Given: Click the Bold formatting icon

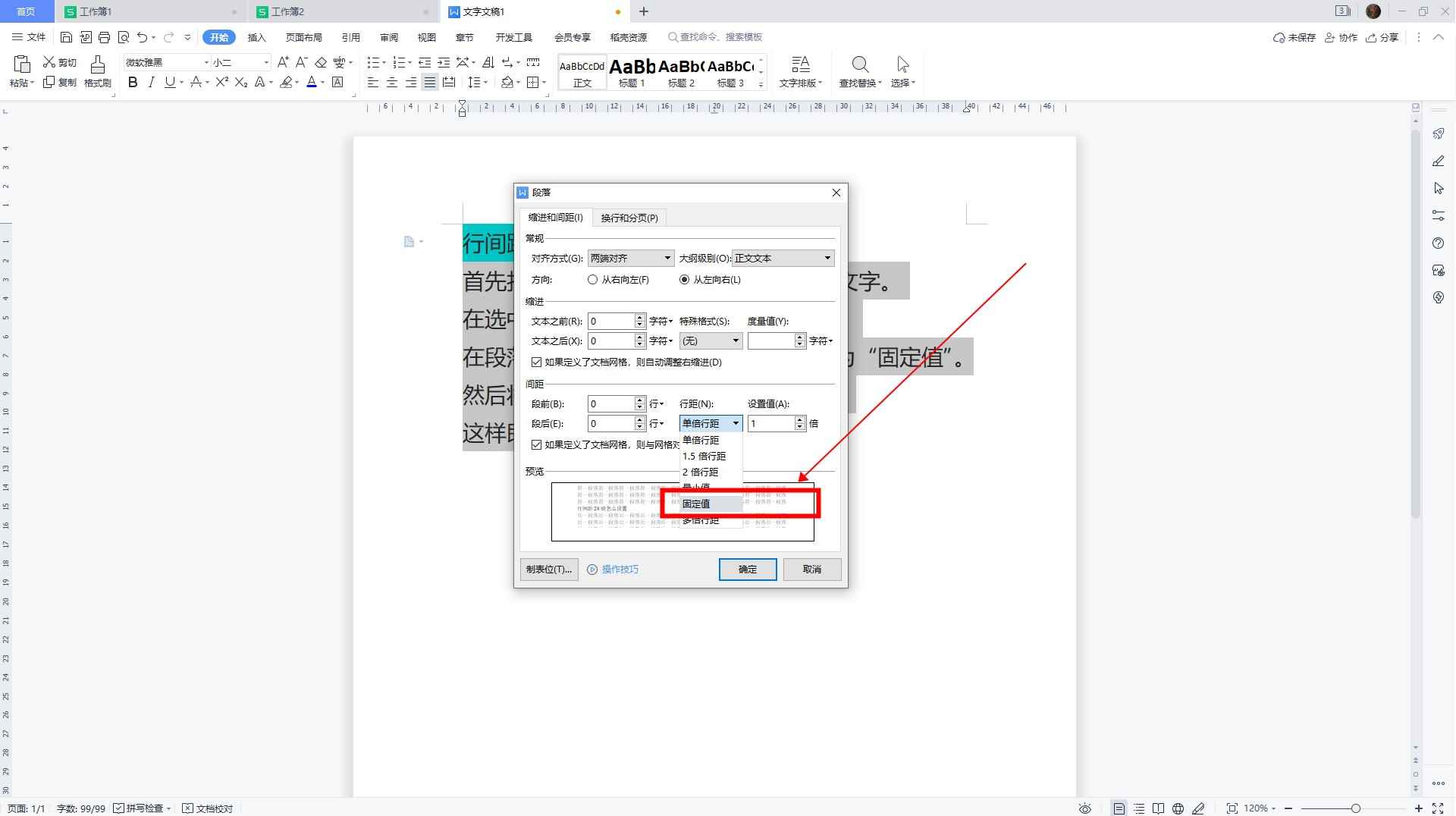Looking at the screenshot, I should coord(133,83).
